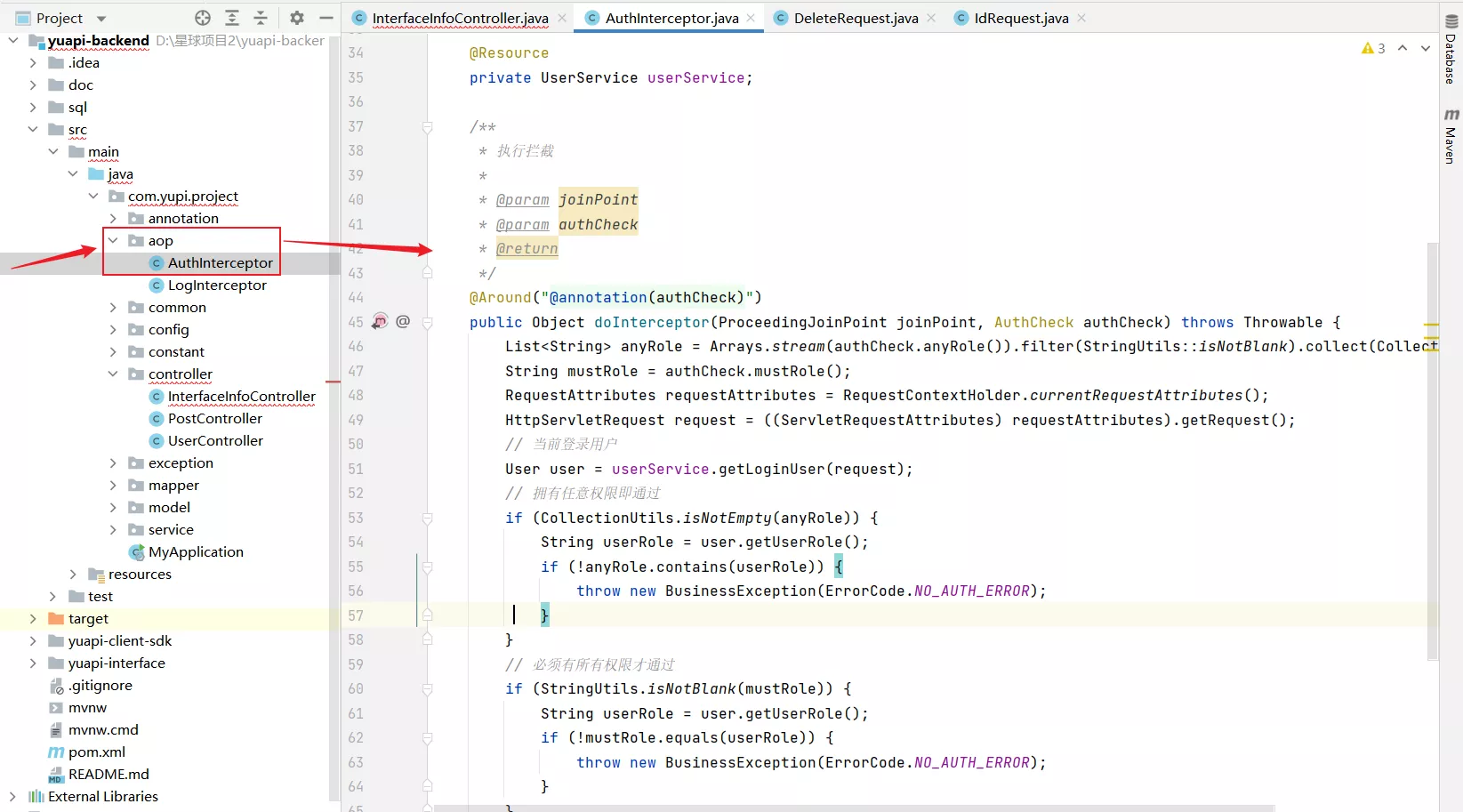Open the DeleteRequest.java tab
Screen dimensions: 1463x812
856,18
